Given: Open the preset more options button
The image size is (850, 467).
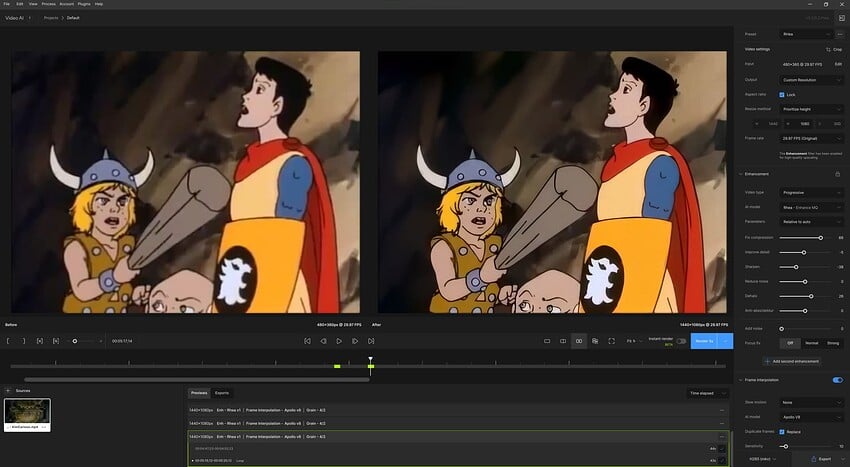Looking at the screenshot, I should (840, 34).
